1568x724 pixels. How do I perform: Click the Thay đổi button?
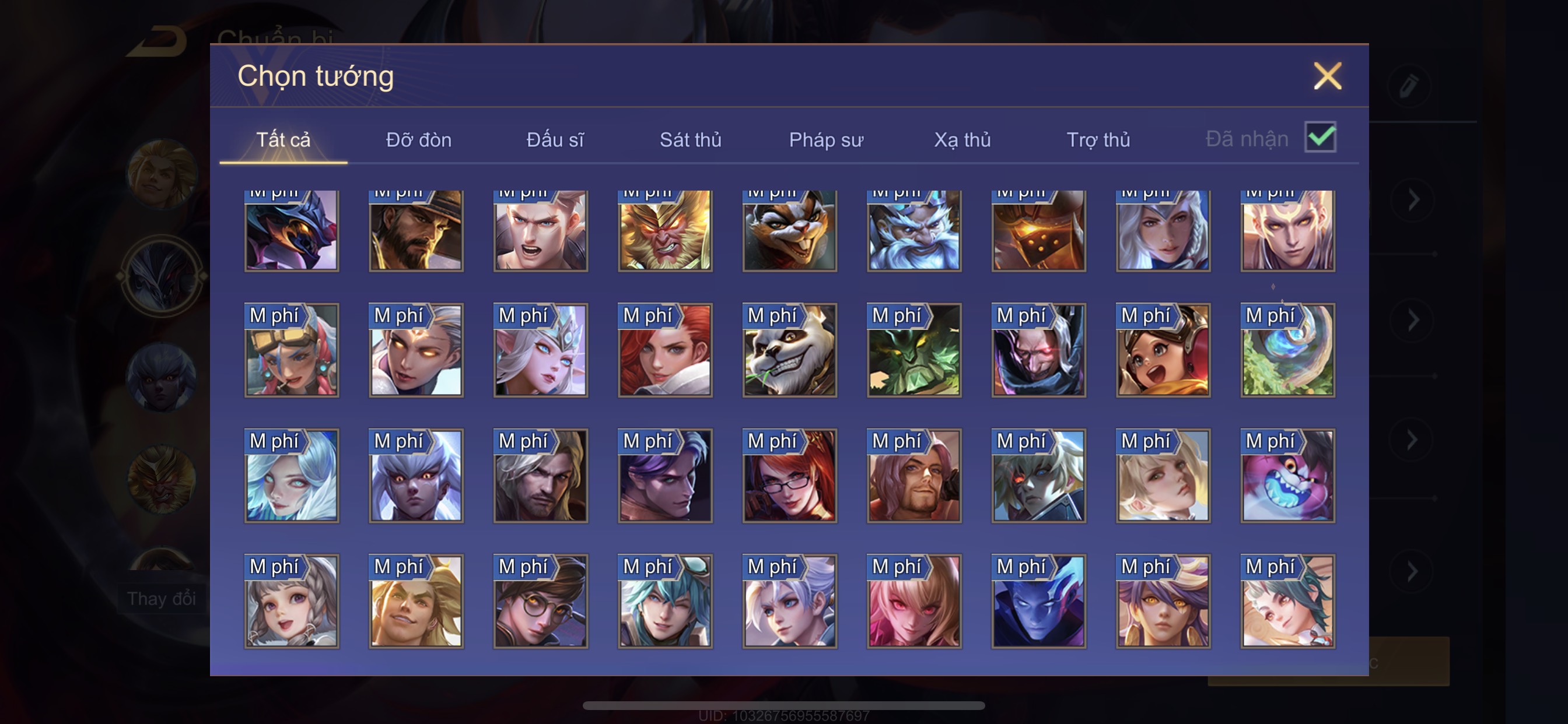point(162,598)
